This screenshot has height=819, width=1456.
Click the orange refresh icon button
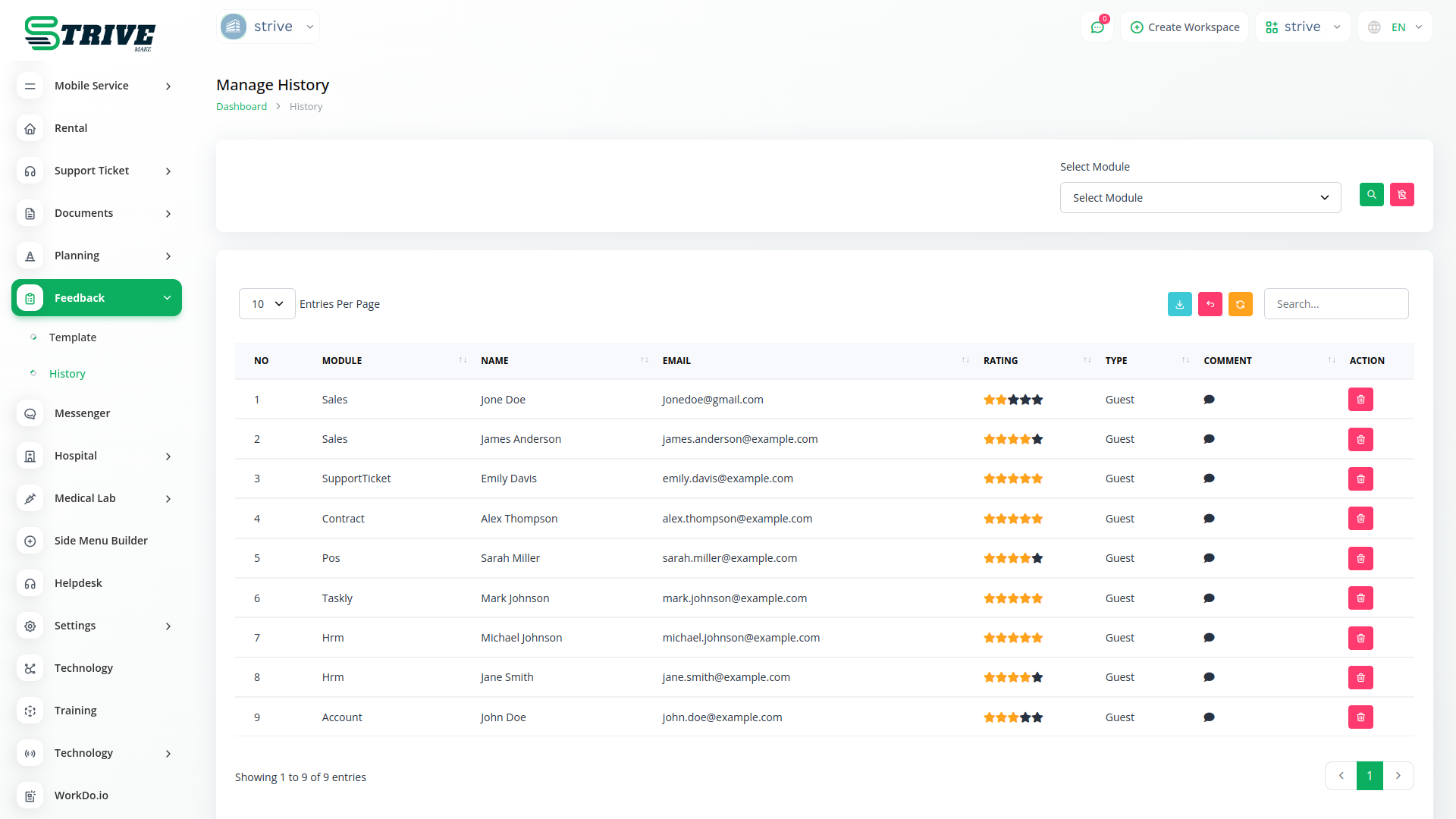(1240, 304)
